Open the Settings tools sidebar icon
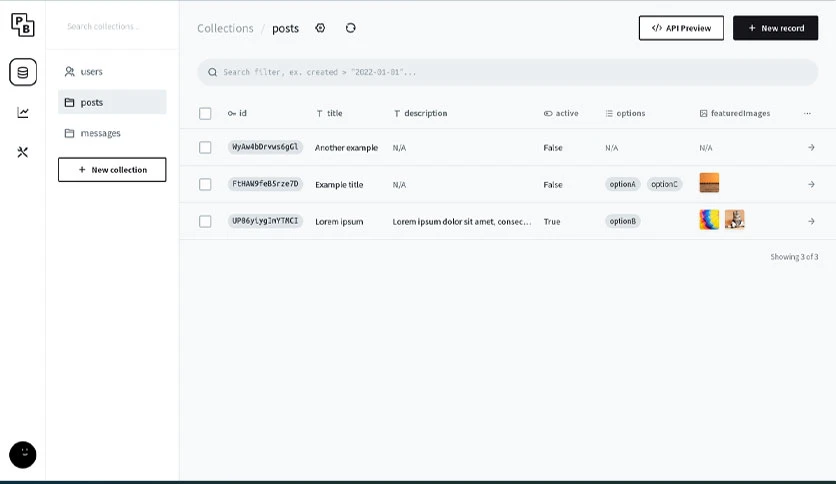 coord(23,152)
